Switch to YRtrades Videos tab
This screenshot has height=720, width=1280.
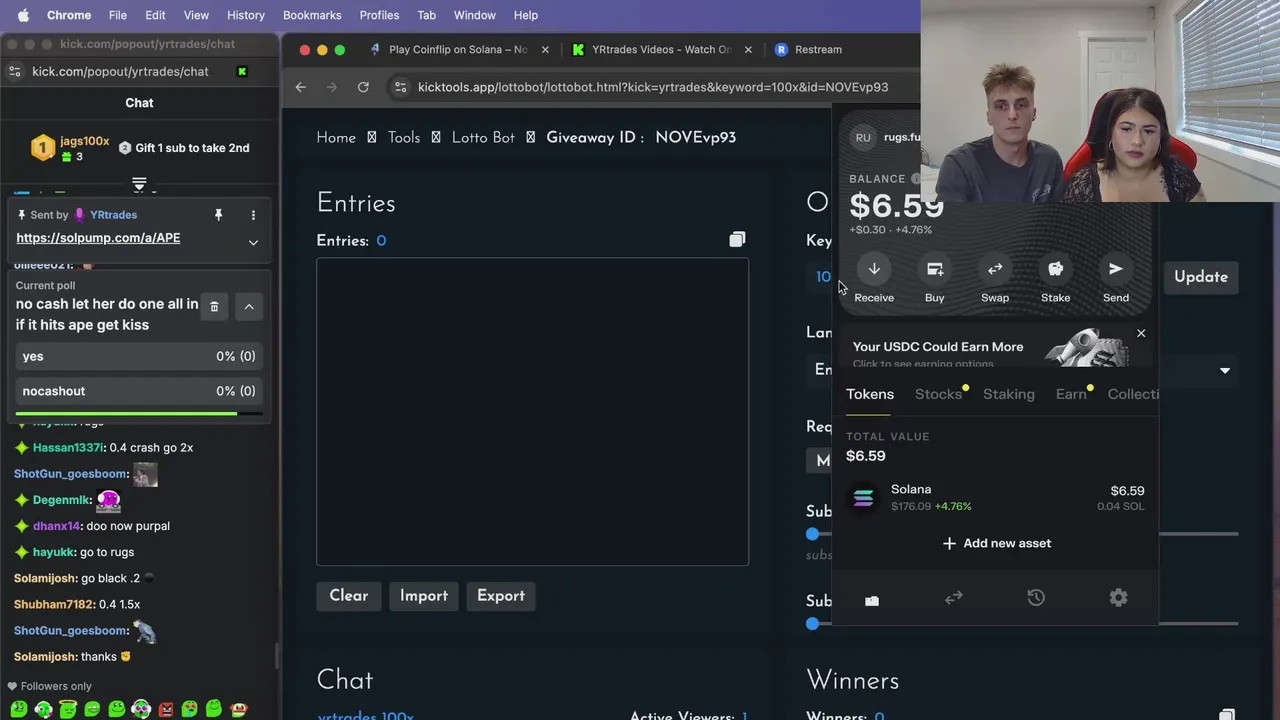pos(661,49)
